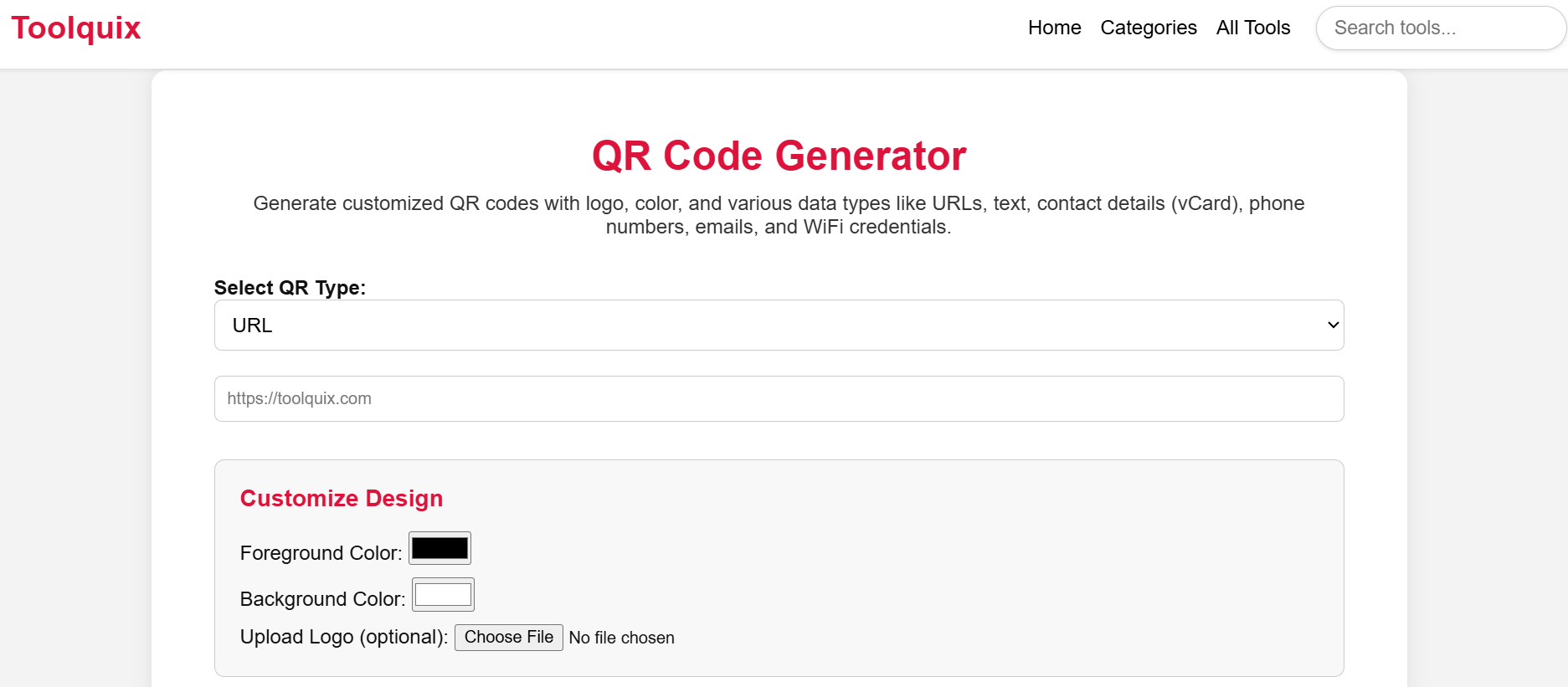Click the 'Foreground Color:' label
Viewport: 1568px width, 687px height.
[321, 553]
